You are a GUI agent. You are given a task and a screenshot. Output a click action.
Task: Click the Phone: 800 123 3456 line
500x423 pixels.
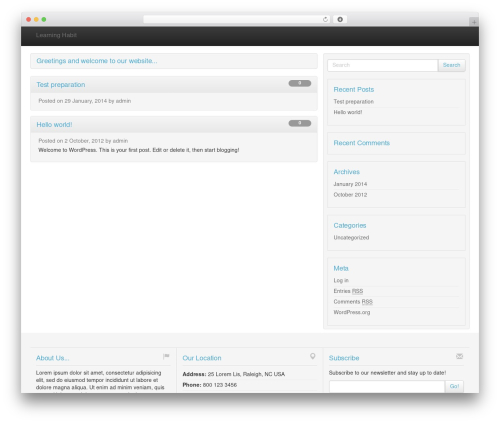tap(210, 385)
